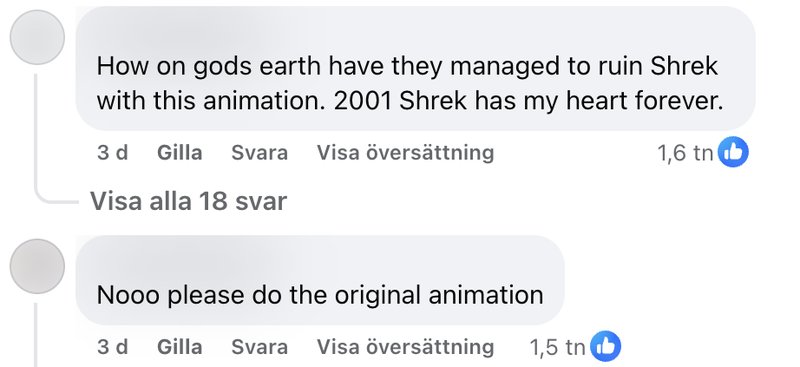Toggle Gilla on the "ruin Shrek" comment
800x367 pixels.
(180, 153)
